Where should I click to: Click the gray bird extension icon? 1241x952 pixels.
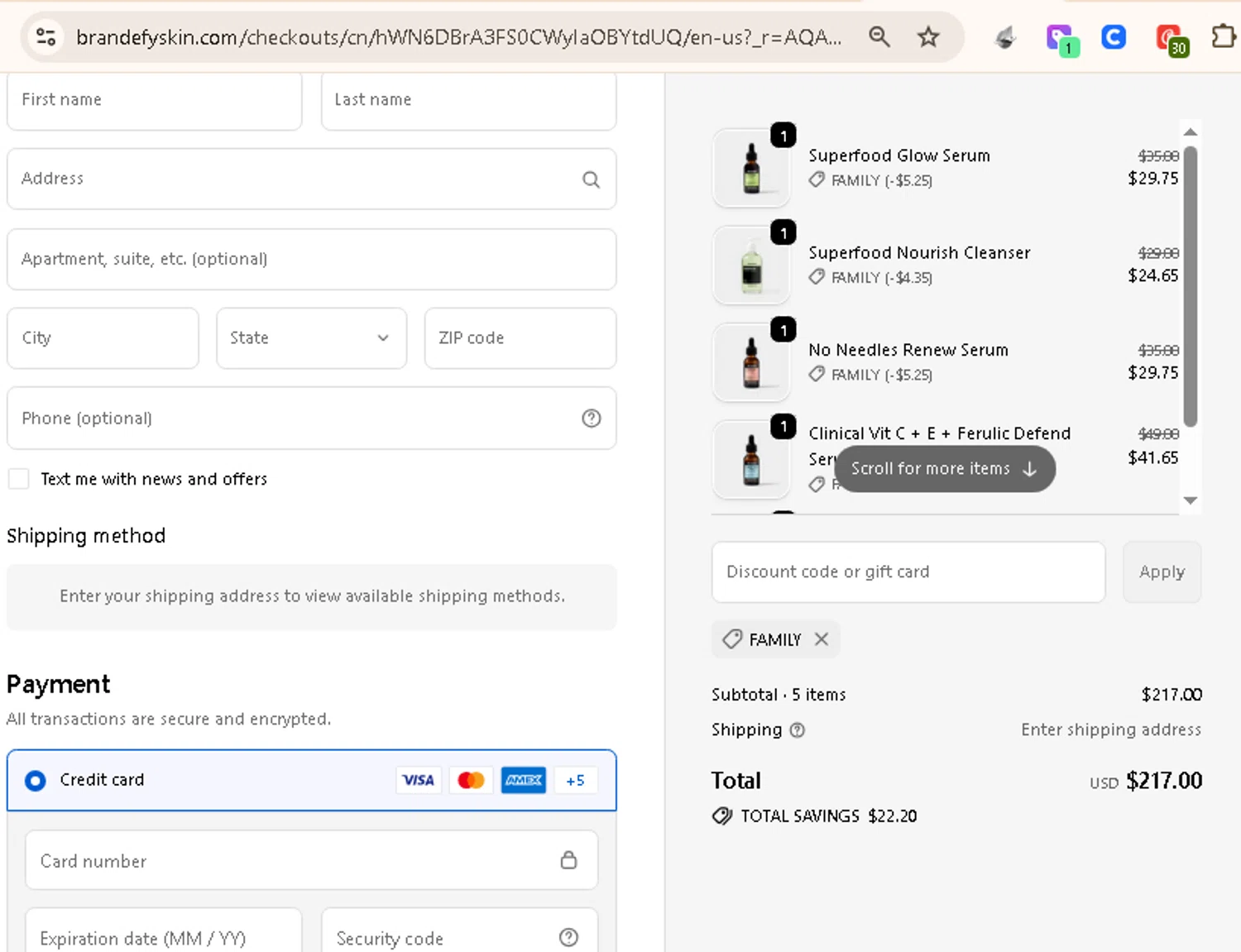pyautogui.click(x=1005, y=37)
